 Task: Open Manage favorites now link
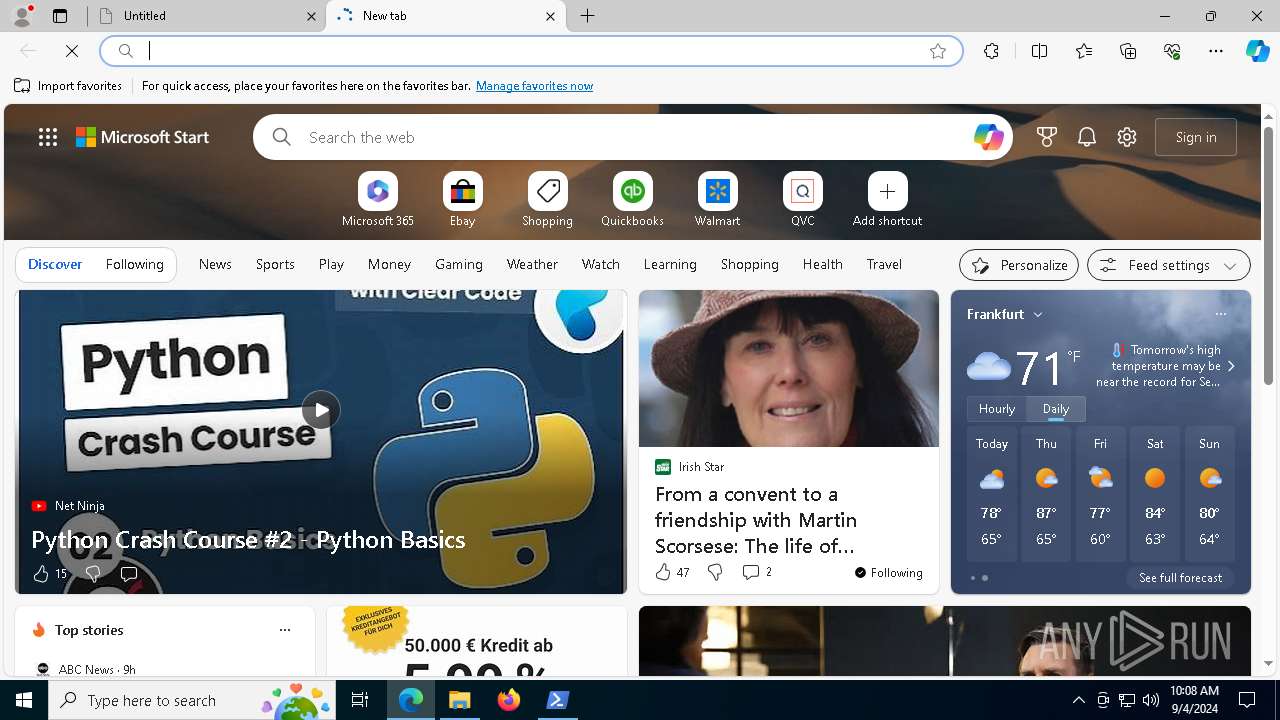534,86
